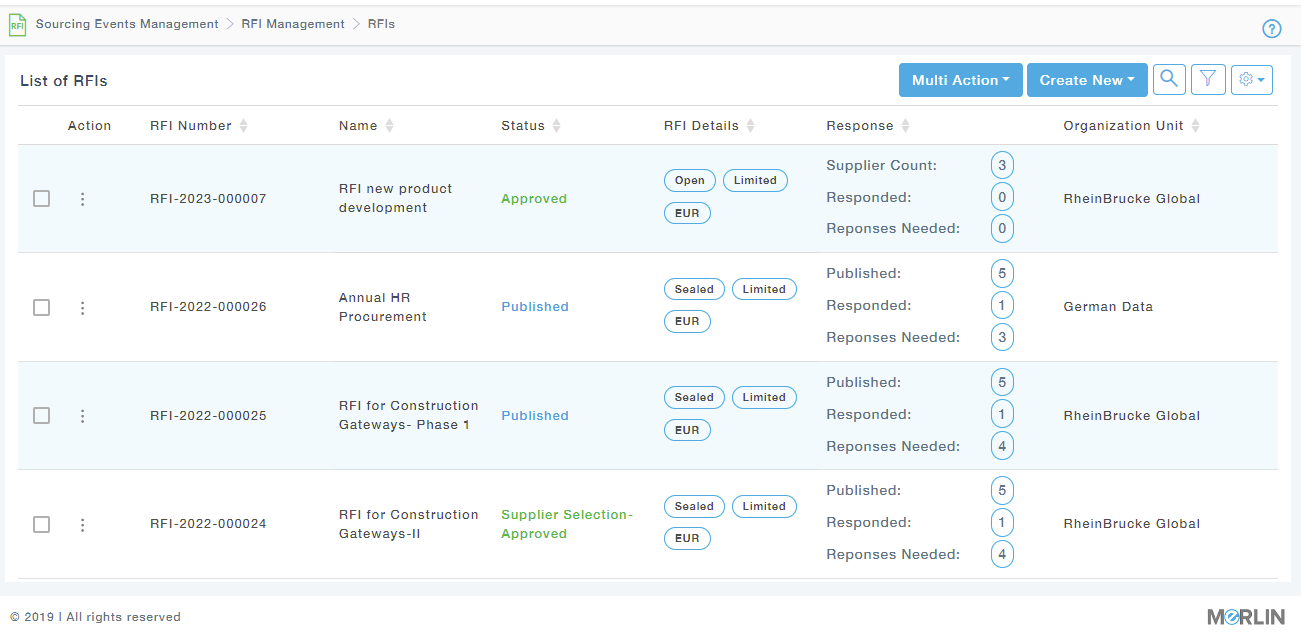1301x637 pixels.
Task: Click the Limited tag on Annual HR Procurement
Action: click(x=764, y=289)
